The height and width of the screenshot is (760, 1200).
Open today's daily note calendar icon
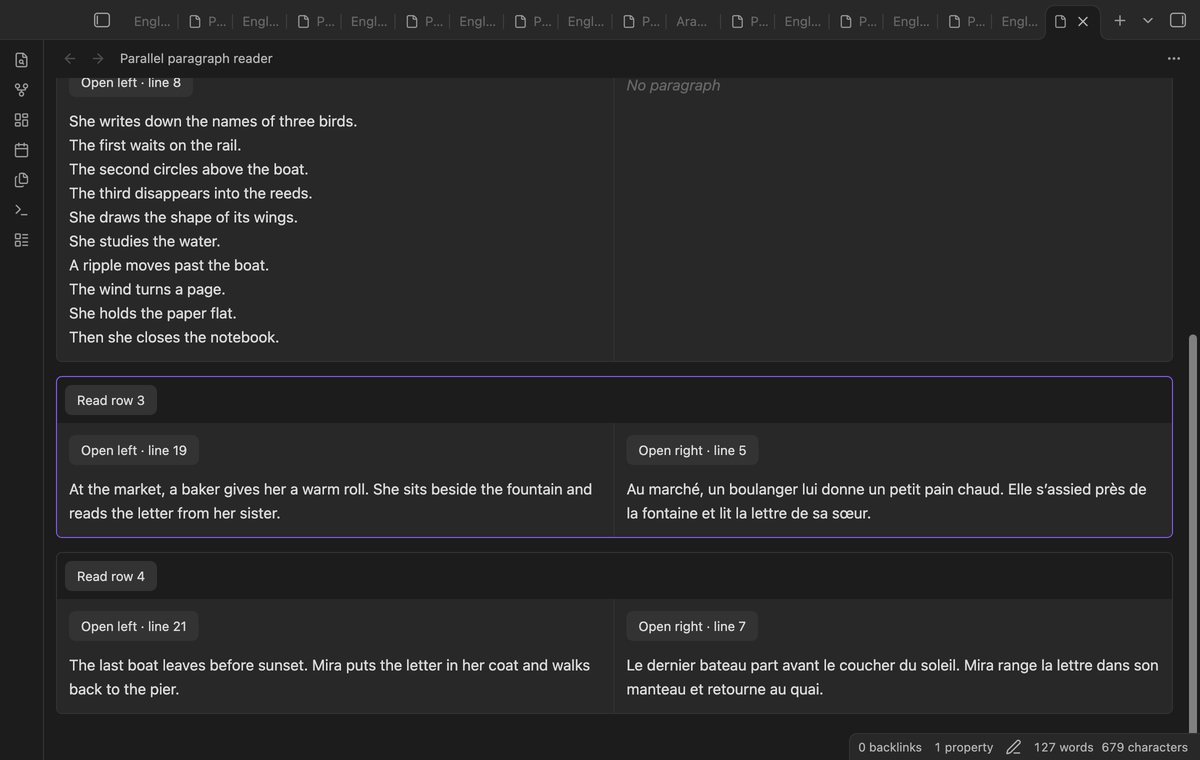coord(21,150)
